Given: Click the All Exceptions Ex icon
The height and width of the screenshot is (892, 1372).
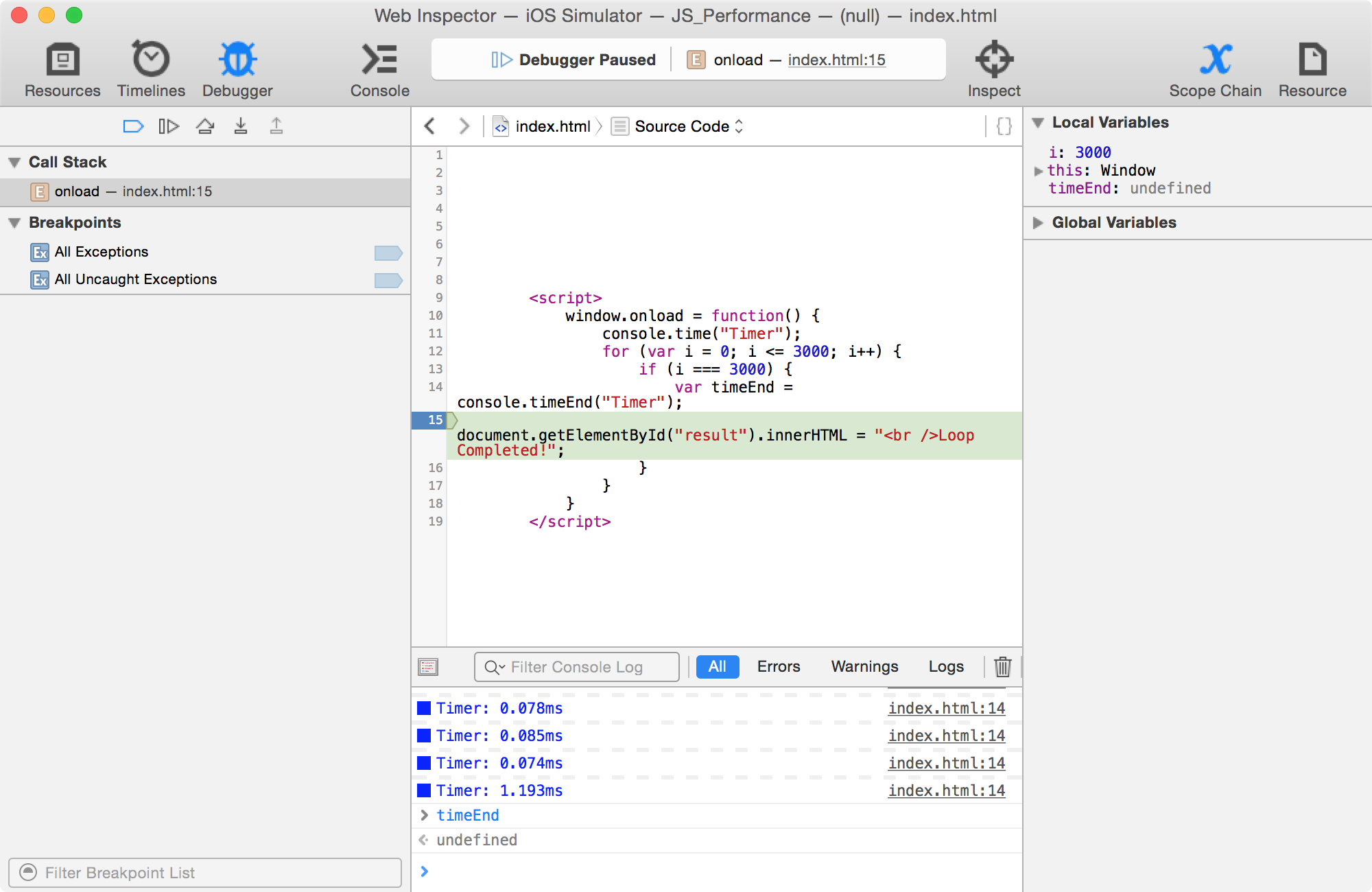Looking at the screenshot, I should 40,253.
